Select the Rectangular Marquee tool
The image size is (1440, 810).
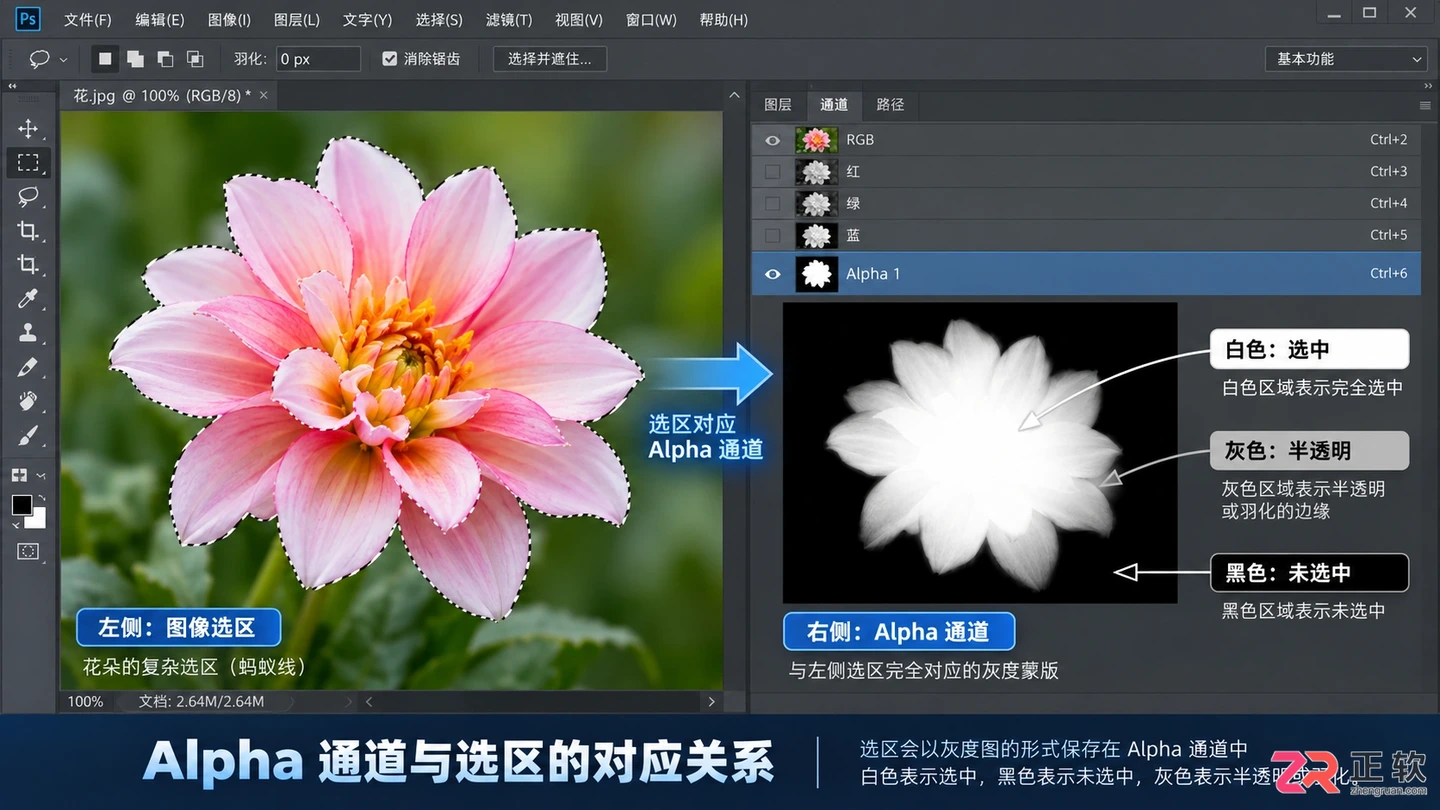(x=28, y=162)
